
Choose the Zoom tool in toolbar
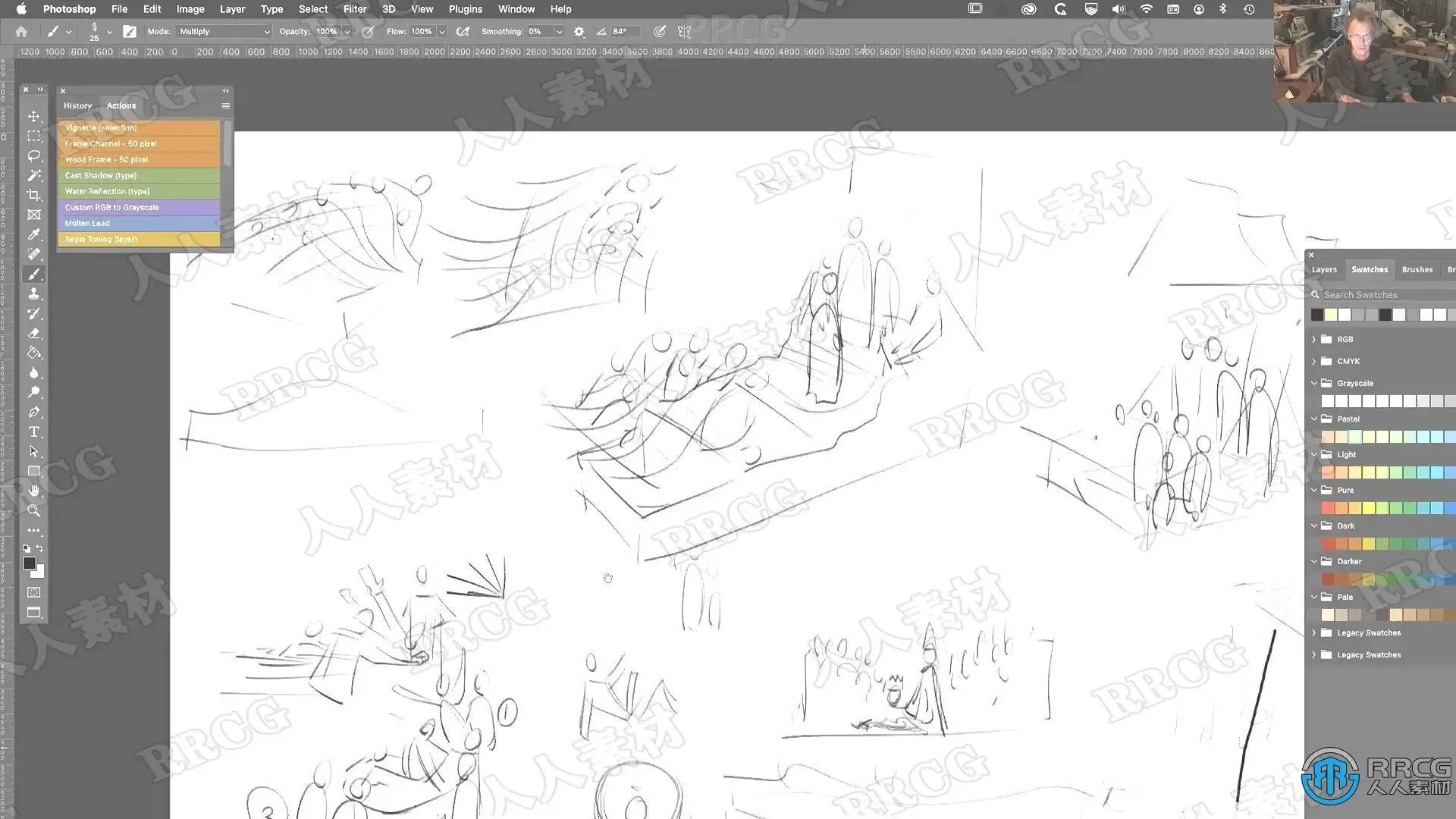tap(33, 510)
